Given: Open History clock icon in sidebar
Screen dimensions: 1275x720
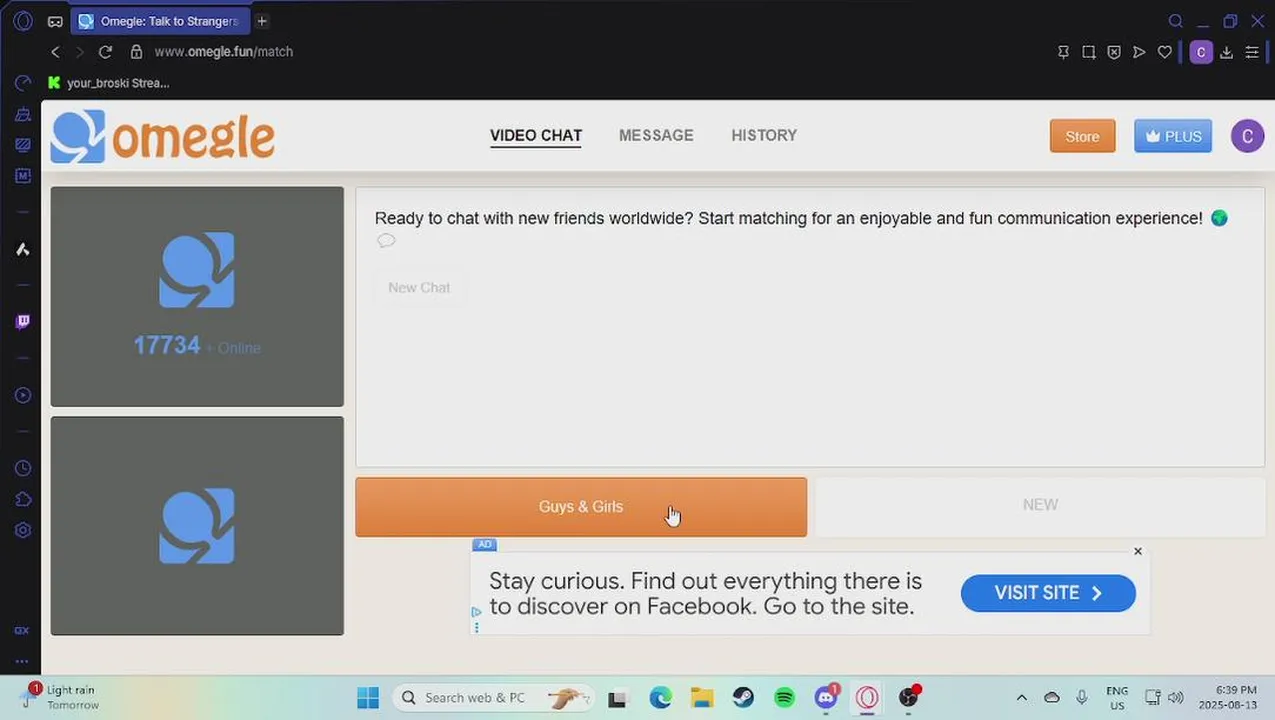Looking at the screenshot, I should [23, 468].
